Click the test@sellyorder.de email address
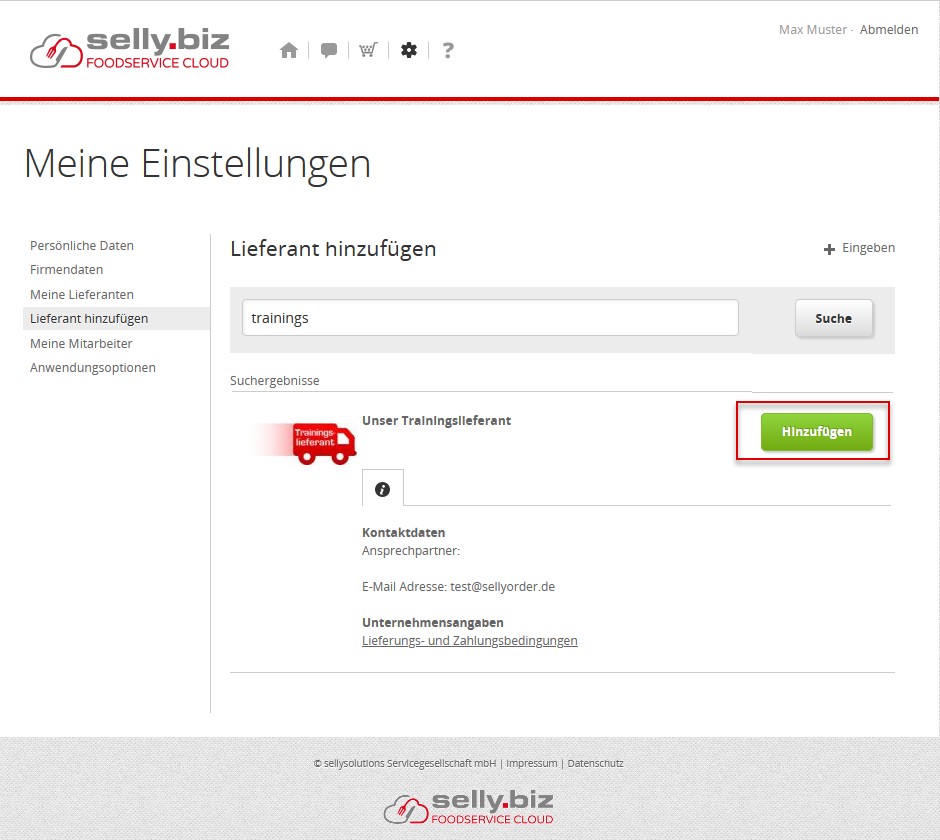This screenshot has width=940, height=840. pyautogui.click(x=502, y=586)
